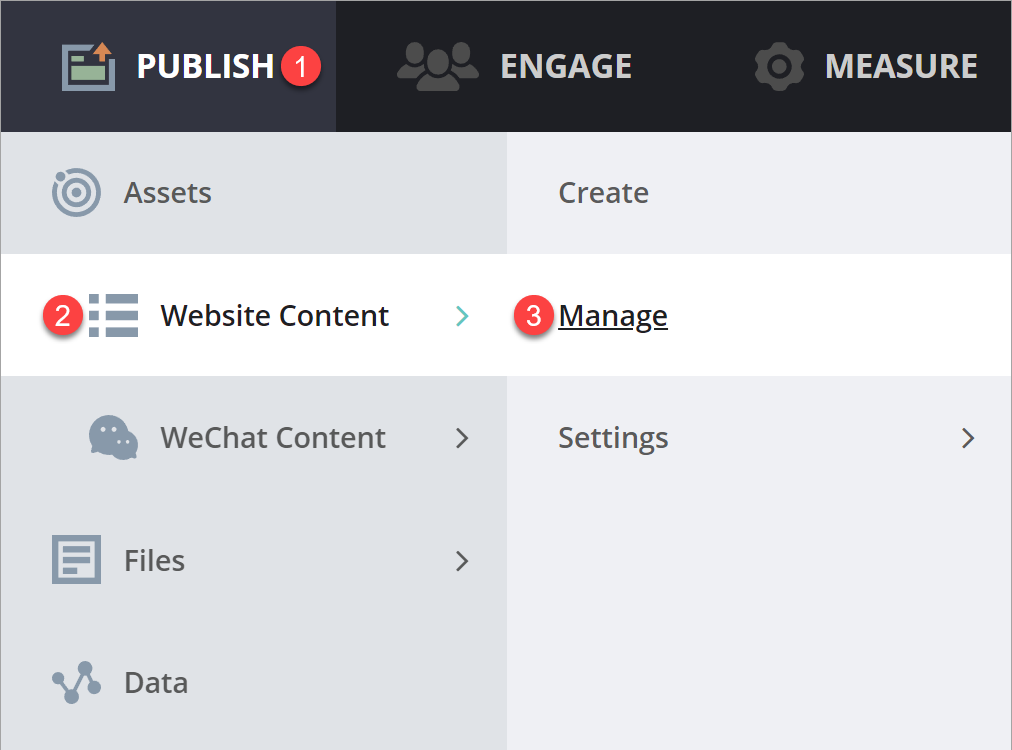Select the Files document icon

click(76, 560)
